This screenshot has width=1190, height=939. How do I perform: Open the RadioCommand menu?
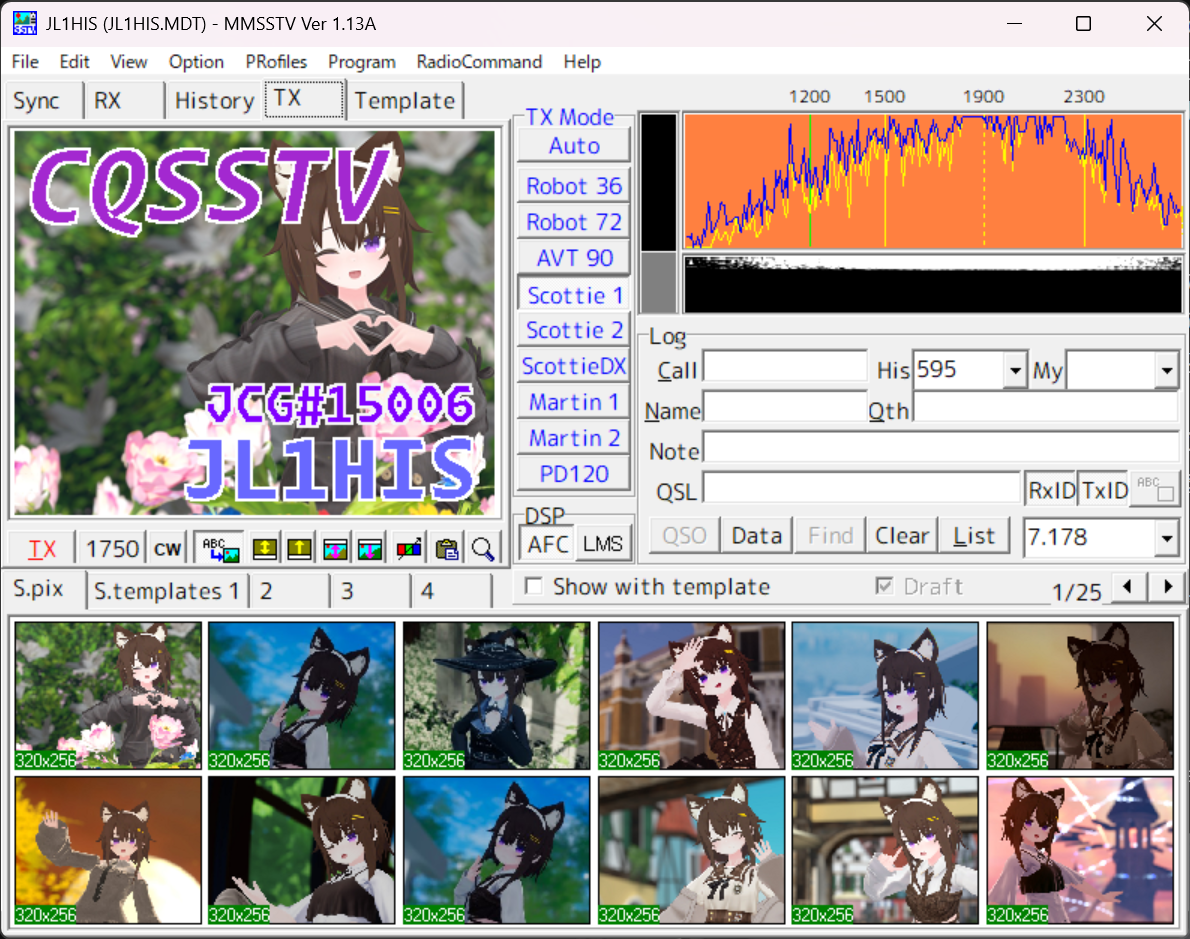pos(479,62)
